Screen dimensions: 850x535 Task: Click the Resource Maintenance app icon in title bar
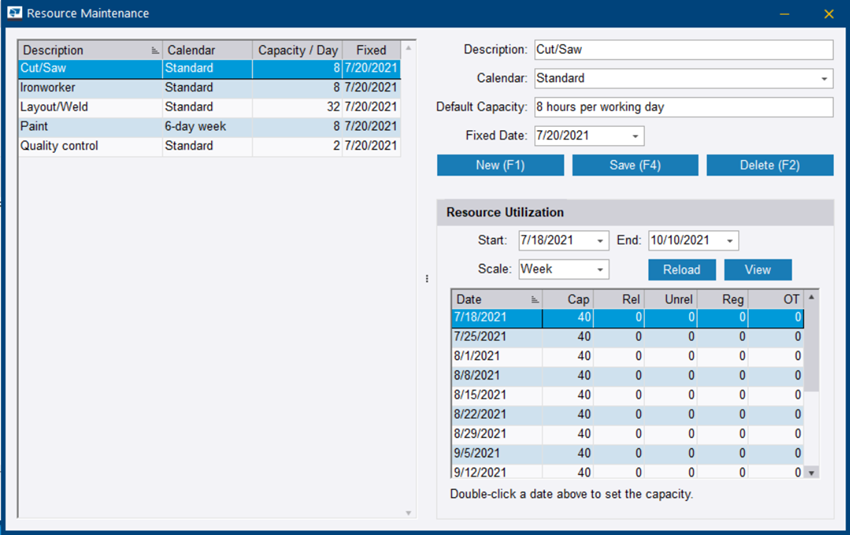pyautogui.click(x=14, y=14)
